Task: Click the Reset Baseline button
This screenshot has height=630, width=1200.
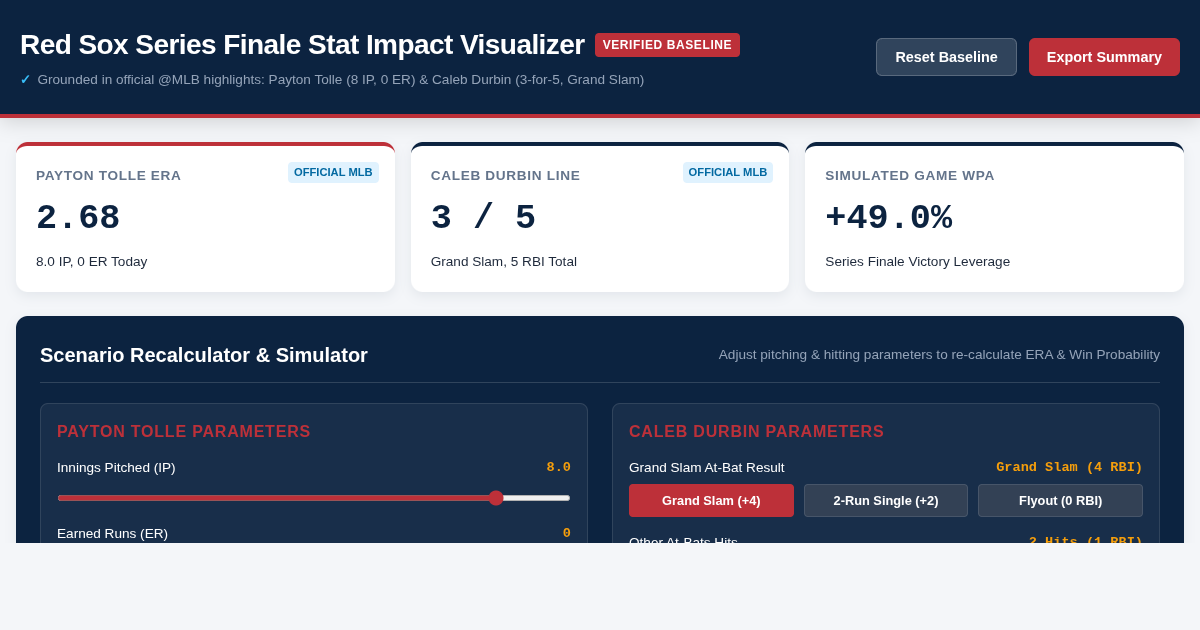Action: click(x=946, y=57)
